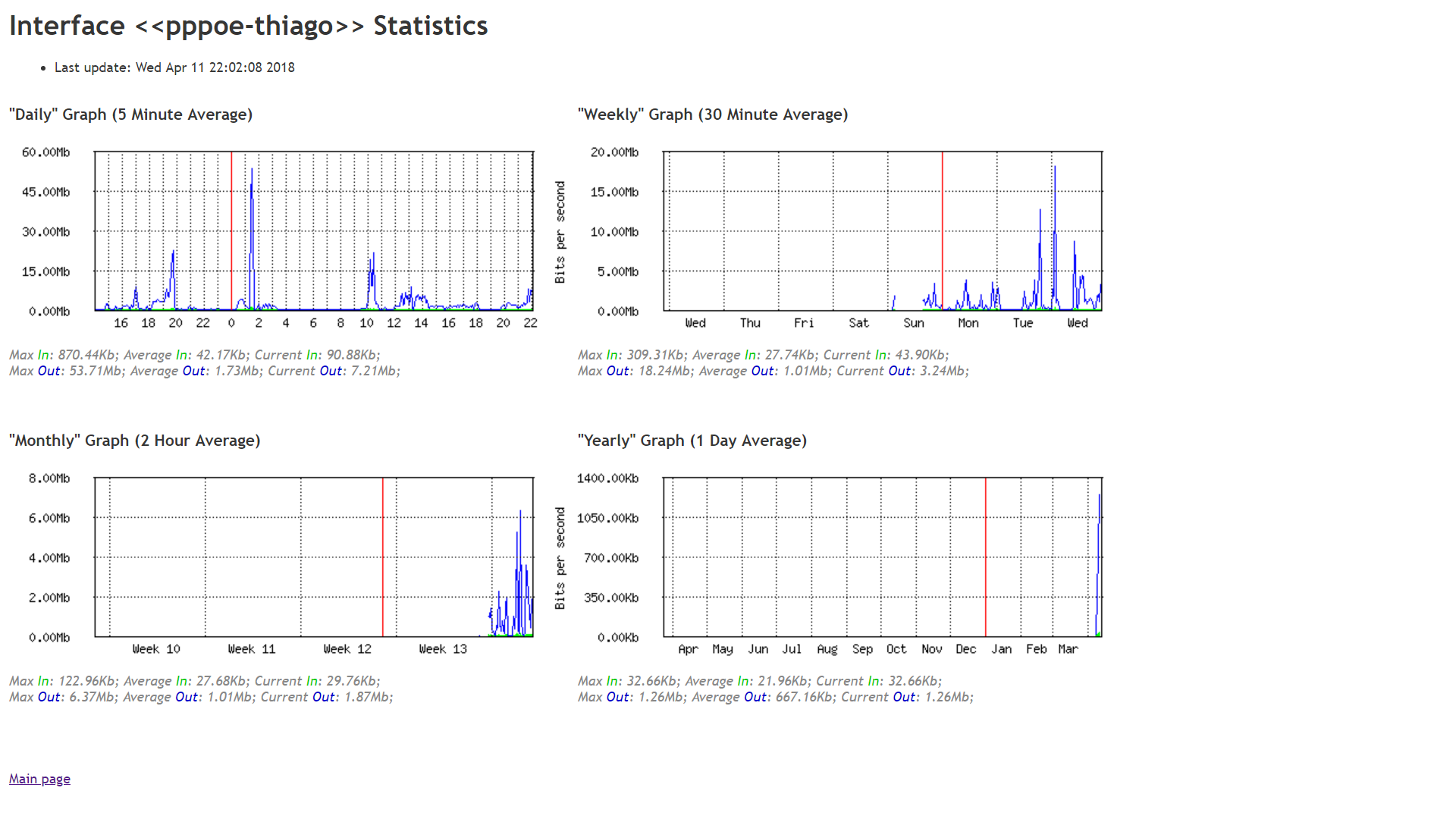Click the Last update timestamp line
Screen dimensions: 1456x819
pyautogui.click(x=174, y=67)
